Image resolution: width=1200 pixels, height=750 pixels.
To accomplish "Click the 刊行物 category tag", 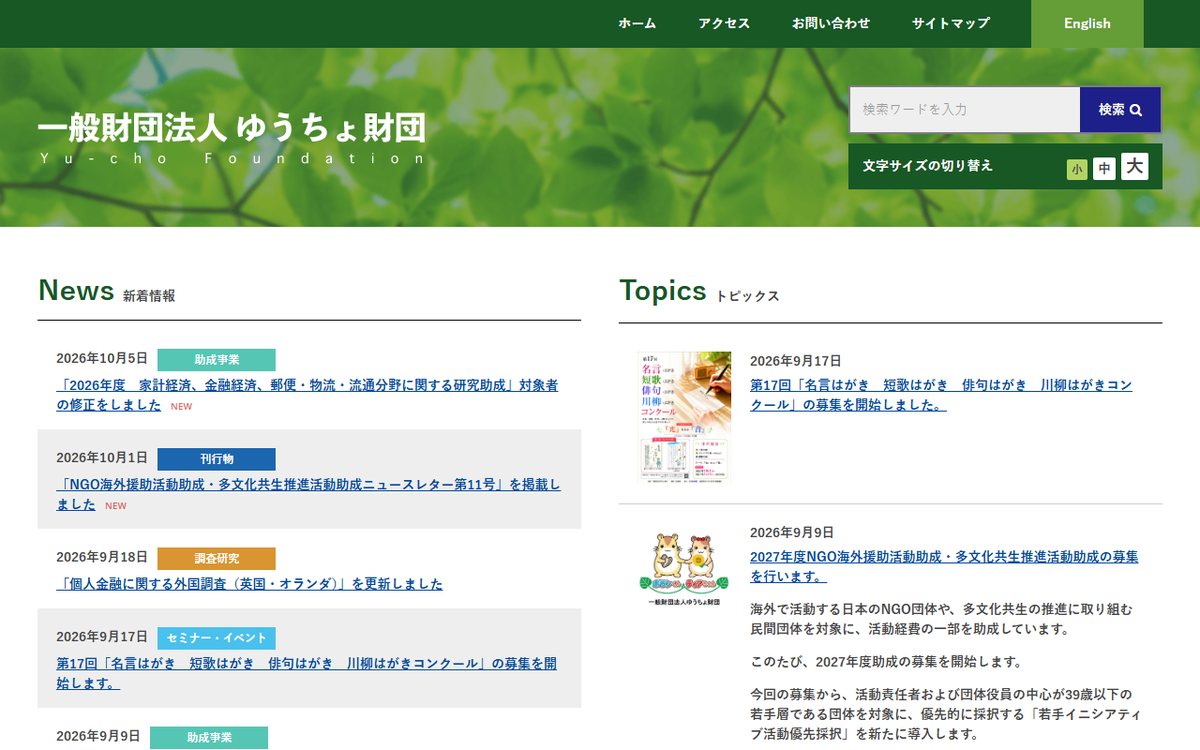I will click(216, 460).
